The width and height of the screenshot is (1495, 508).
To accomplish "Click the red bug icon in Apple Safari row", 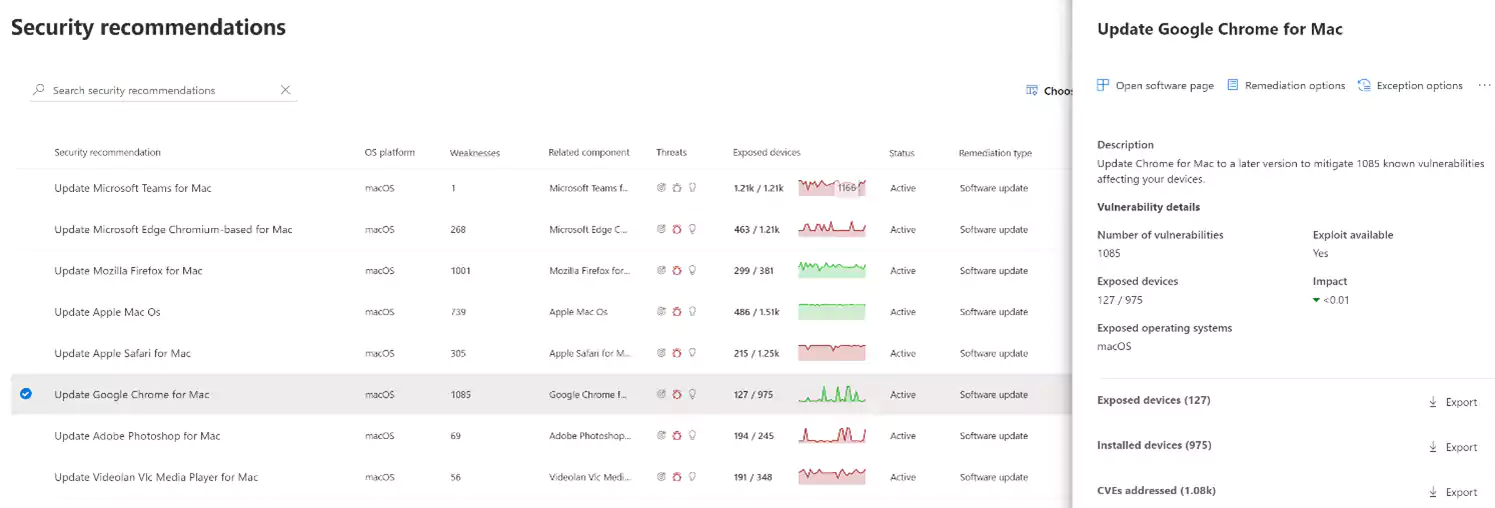I will (676, 353).
